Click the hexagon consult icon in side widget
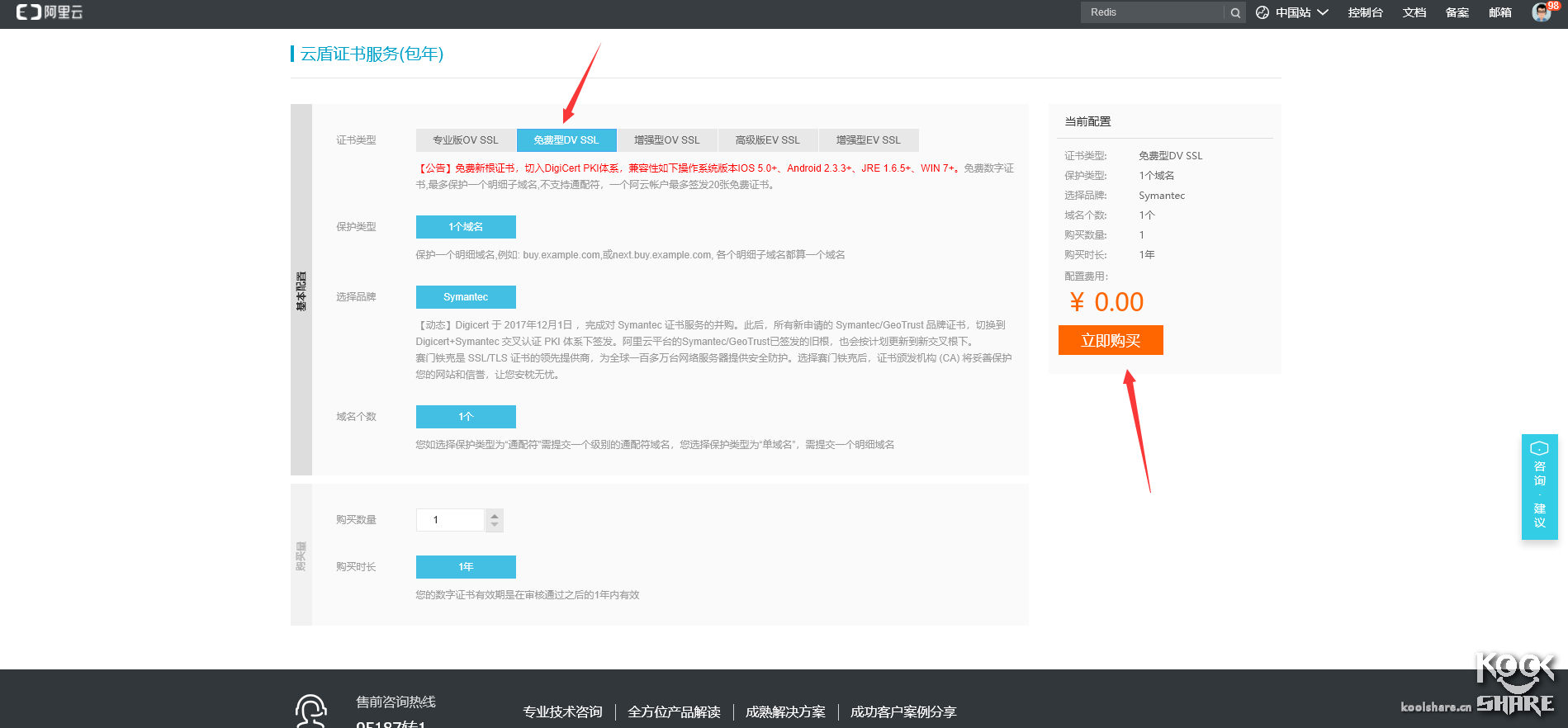The height and width of the screenshot is (728, 1568). 1539,448
